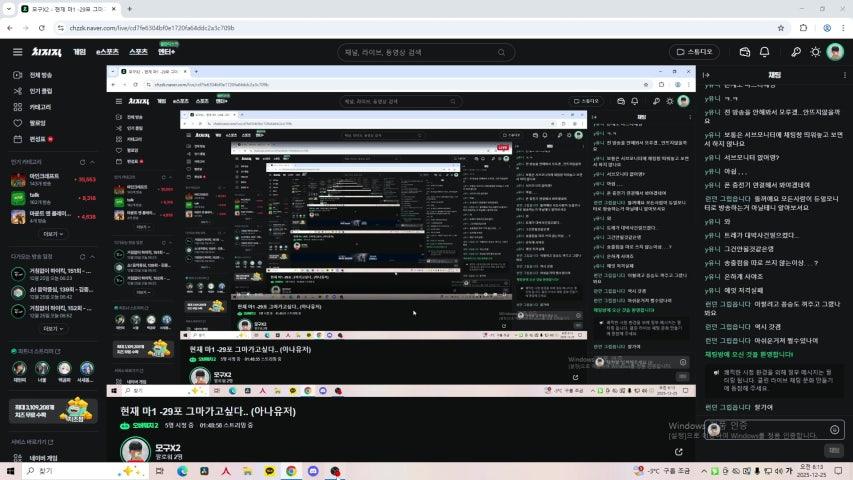Click the 스튜디오 button

coord(694,52)
